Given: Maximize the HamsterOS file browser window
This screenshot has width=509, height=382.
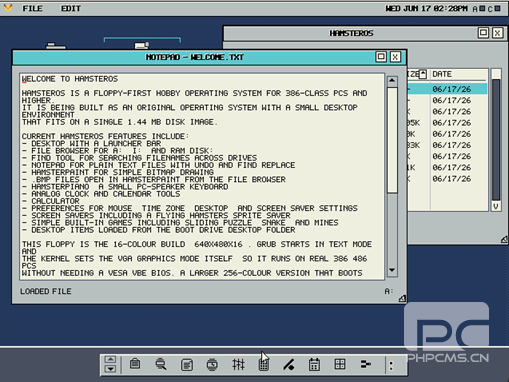Looking at the screenshot, I should 483,33.
